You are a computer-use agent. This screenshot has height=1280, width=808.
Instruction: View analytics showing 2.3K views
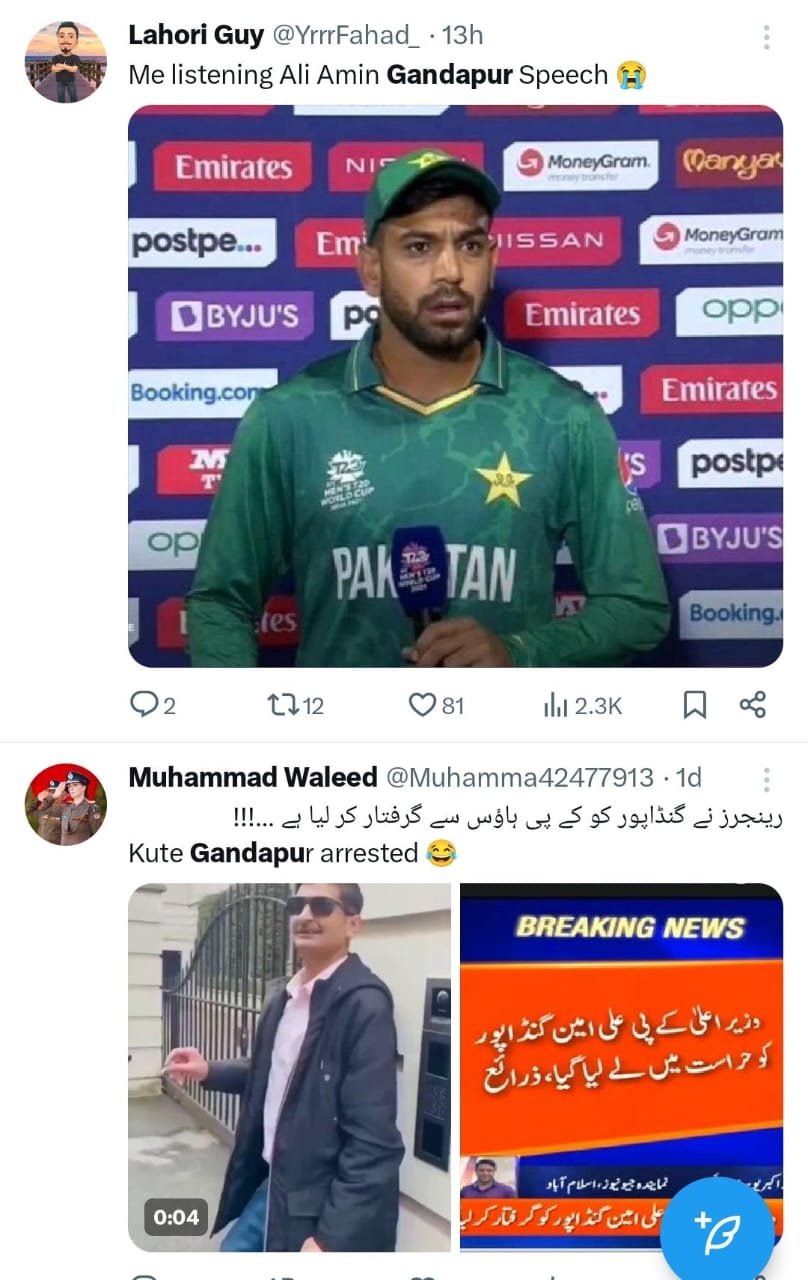(583, 705)
